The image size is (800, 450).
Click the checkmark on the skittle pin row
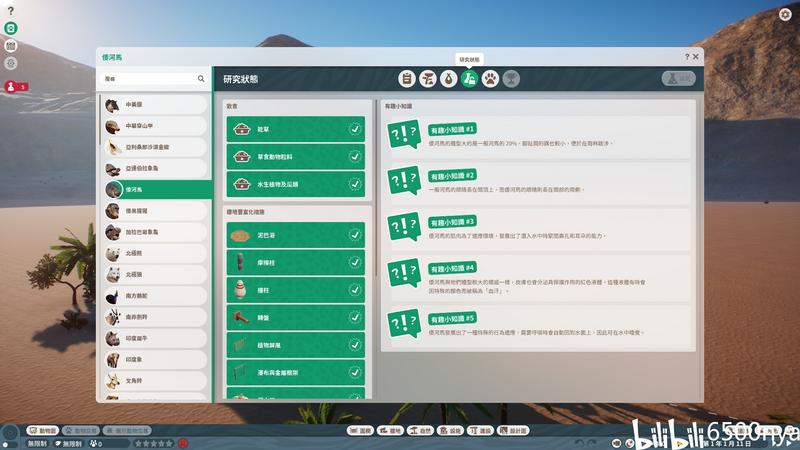[x=355, y=290]
